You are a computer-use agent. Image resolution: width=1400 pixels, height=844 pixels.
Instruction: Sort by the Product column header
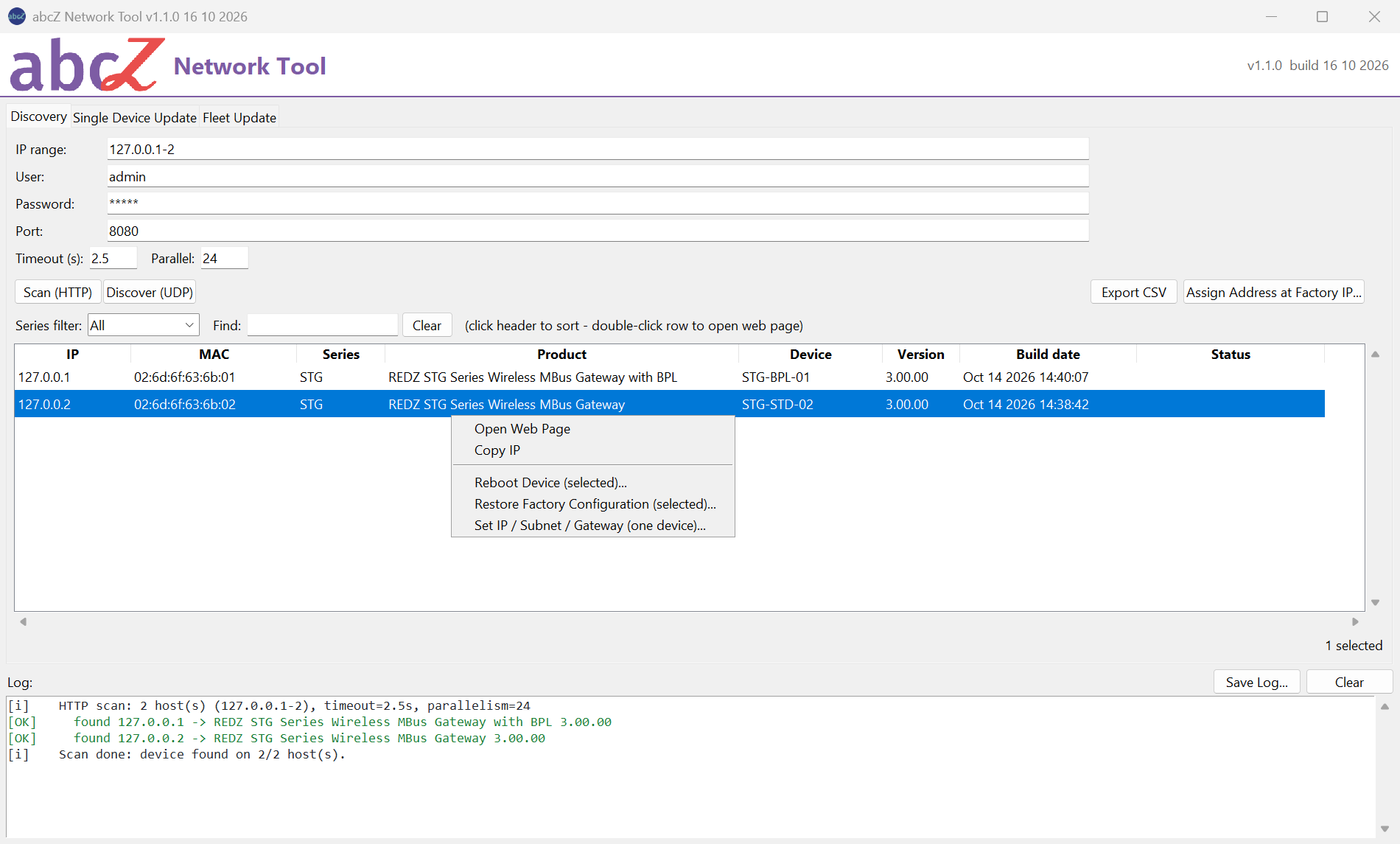(561, 354)
